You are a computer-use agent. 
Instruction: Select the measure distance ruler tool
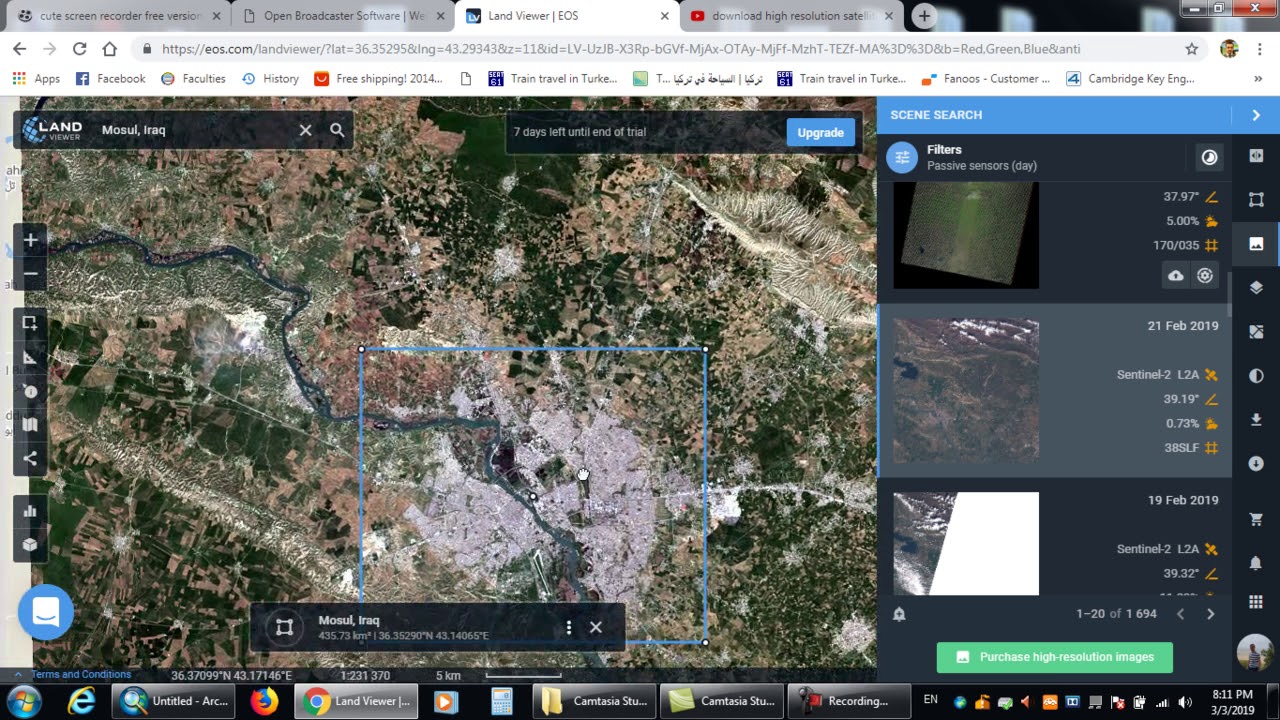coord(30,358)
